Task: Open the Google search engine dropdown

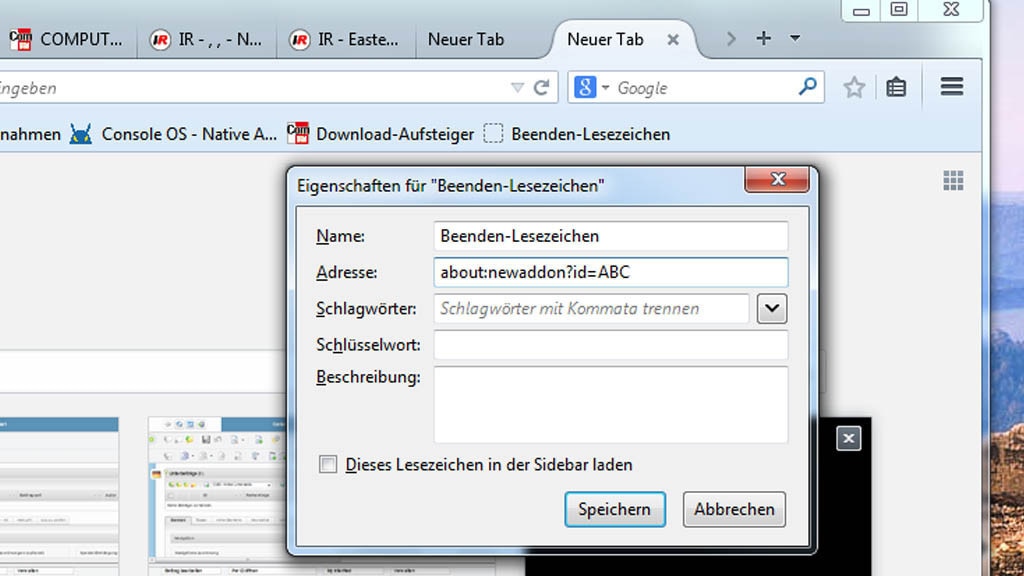Action: (x=604, y=87)
